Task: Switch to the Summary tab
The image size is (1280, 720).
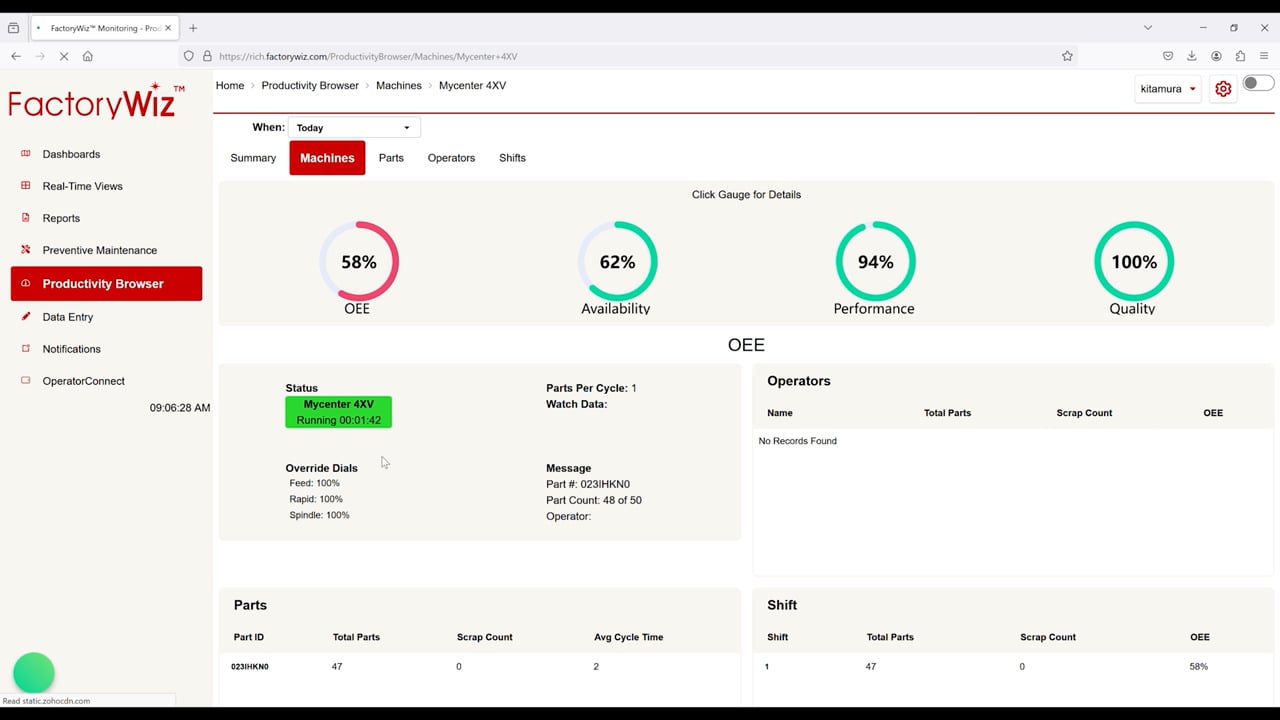Action: (253, 158)
